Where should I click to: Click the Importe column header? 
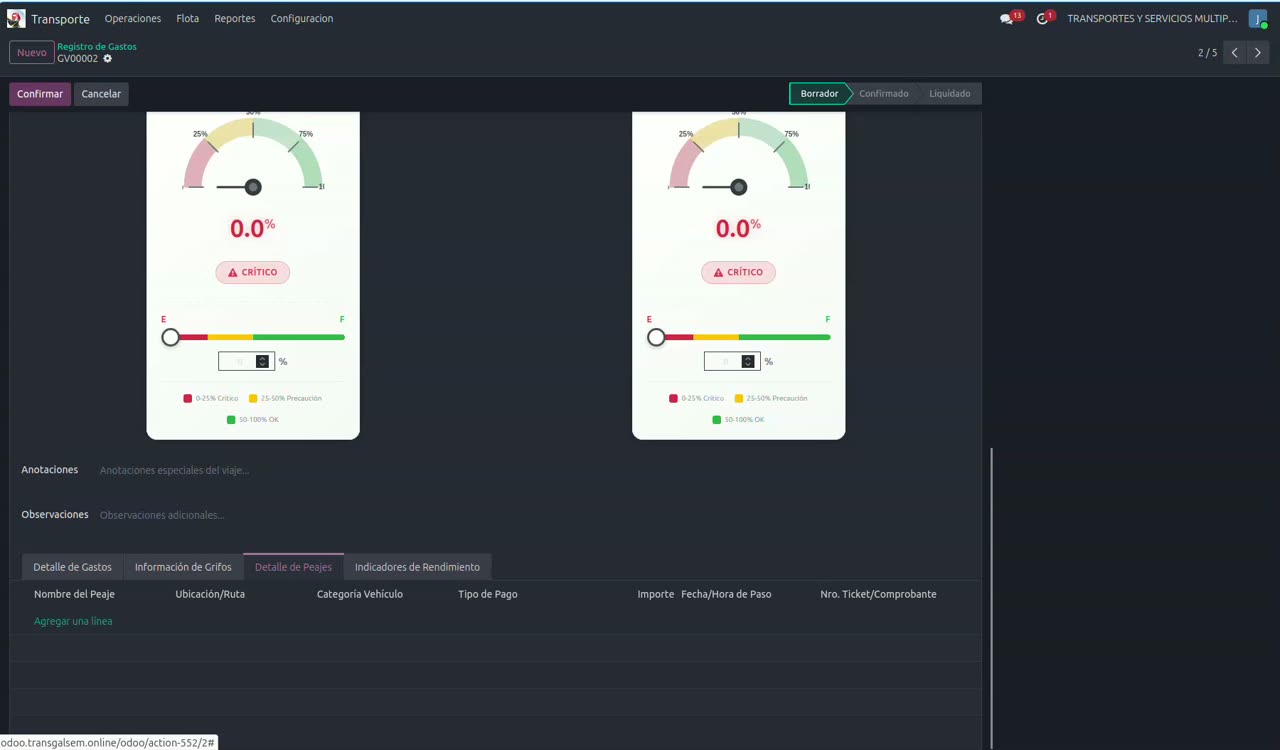[655, 594]
